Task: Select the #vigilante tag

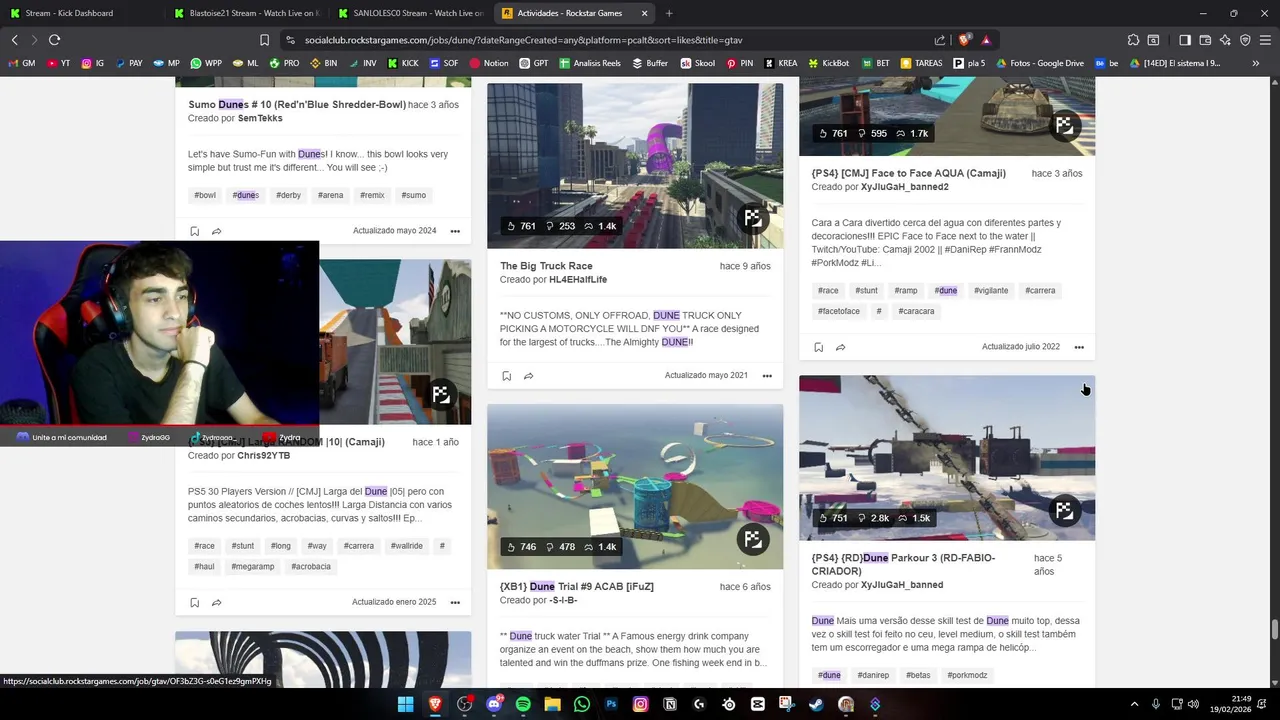Action: [991, 291]
